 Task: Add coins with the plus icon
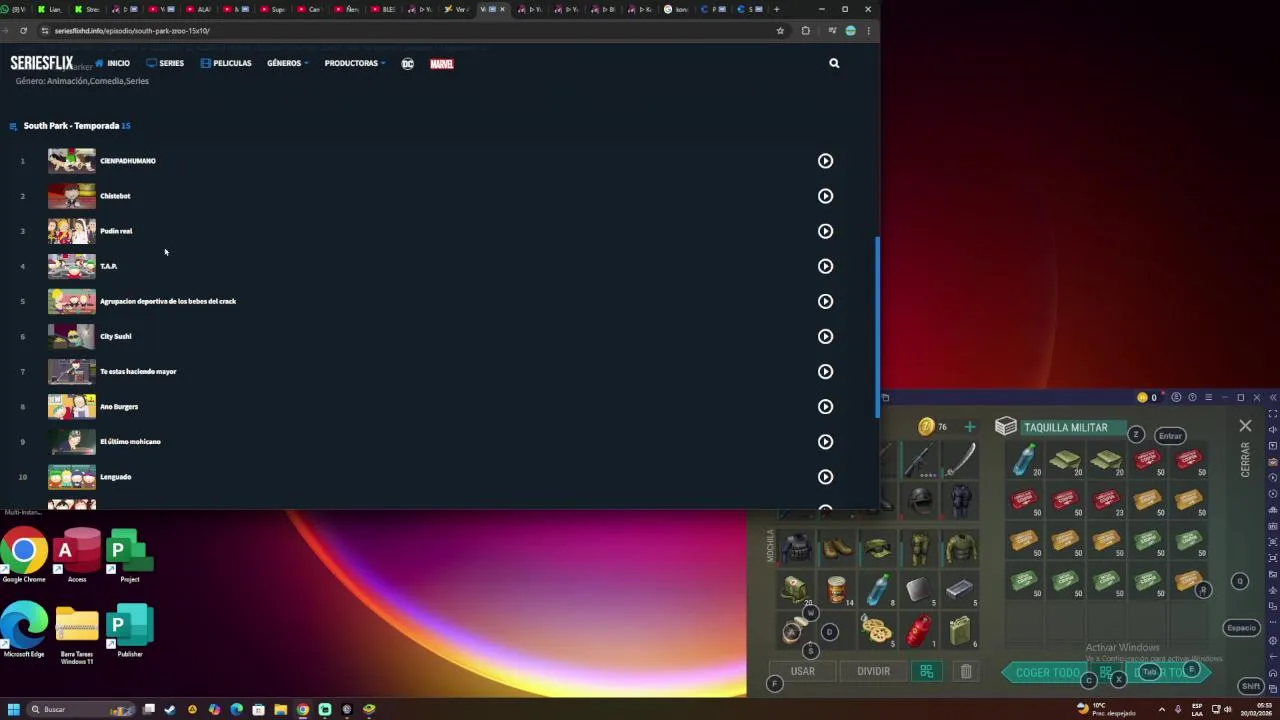click(969, 427)
